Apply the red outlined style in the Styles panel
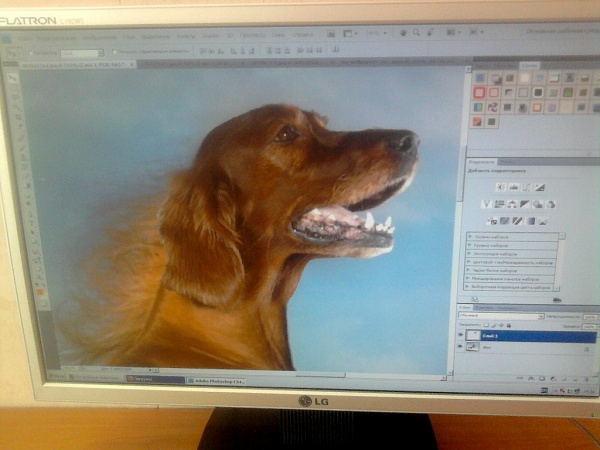Screen dimensions: 600x450 point(479,92)
